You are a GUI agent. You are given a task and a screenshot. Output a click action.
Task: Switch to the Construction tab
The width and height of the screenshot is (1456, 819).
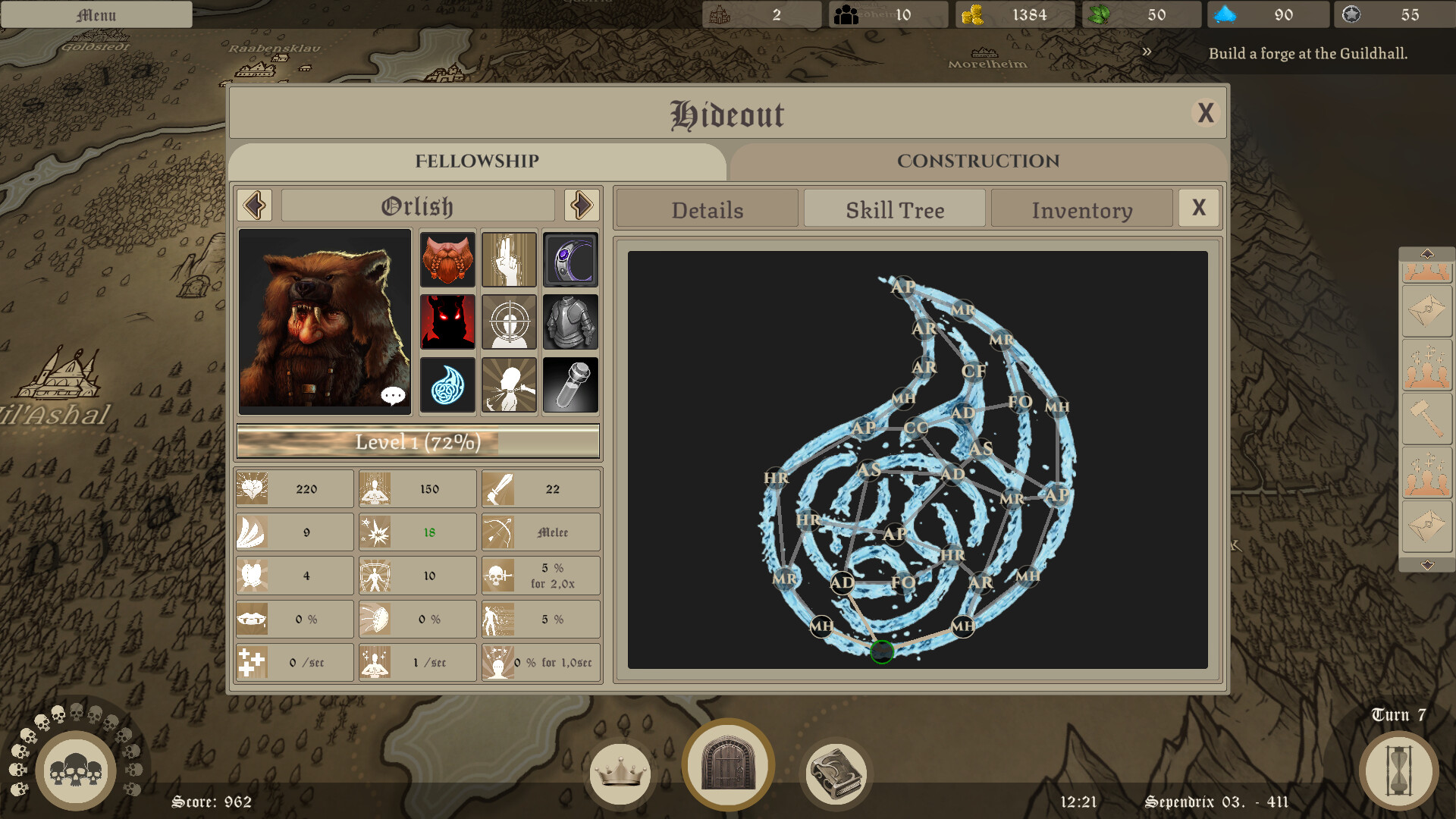point(977,160)
